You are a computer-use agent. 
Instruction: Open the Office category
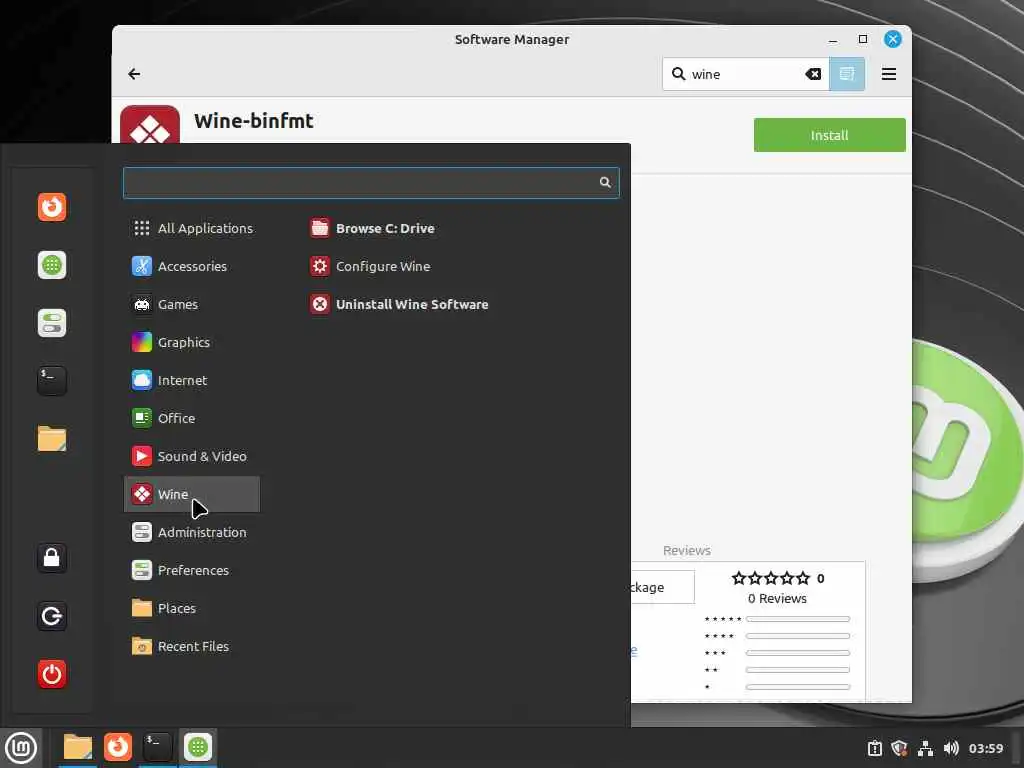pos(192,418)
